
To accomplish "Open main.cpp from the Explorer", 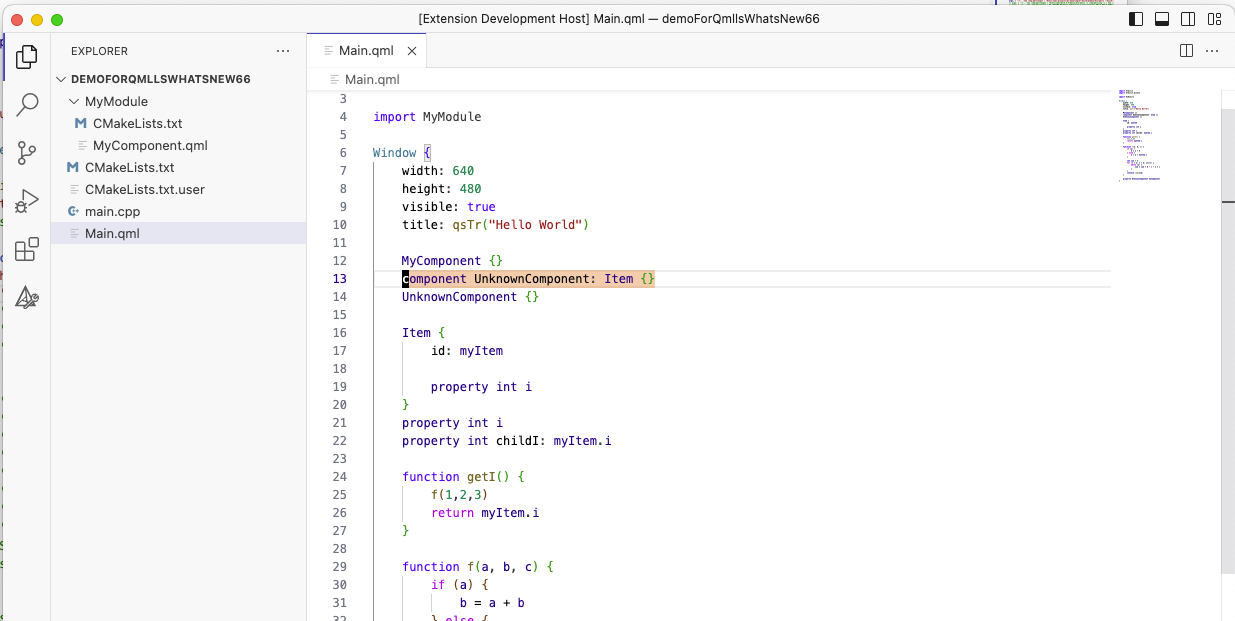I will (112, 211).
